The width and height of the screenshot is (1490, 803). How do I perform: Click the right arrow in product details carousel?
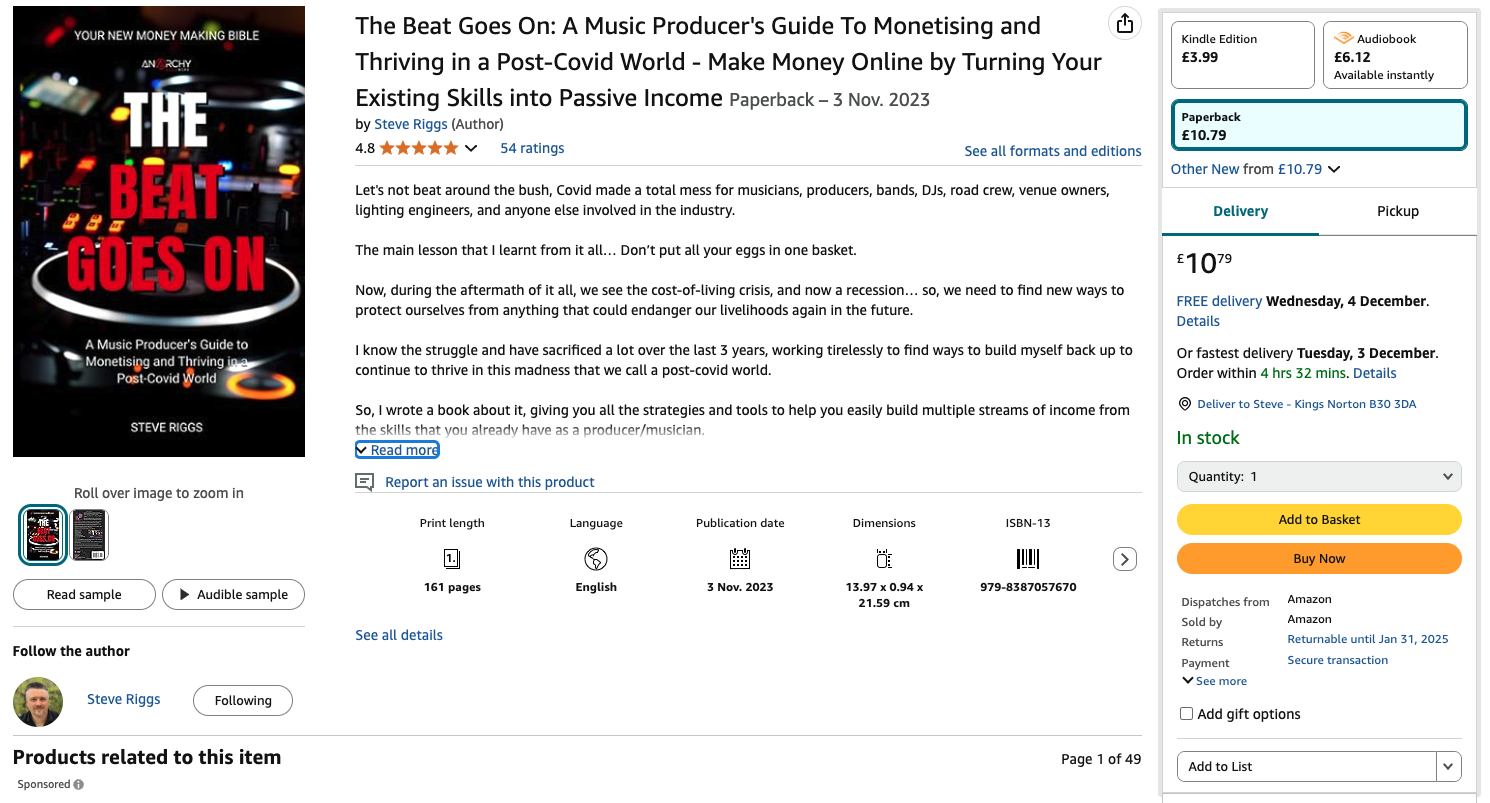pos(1124,559)
